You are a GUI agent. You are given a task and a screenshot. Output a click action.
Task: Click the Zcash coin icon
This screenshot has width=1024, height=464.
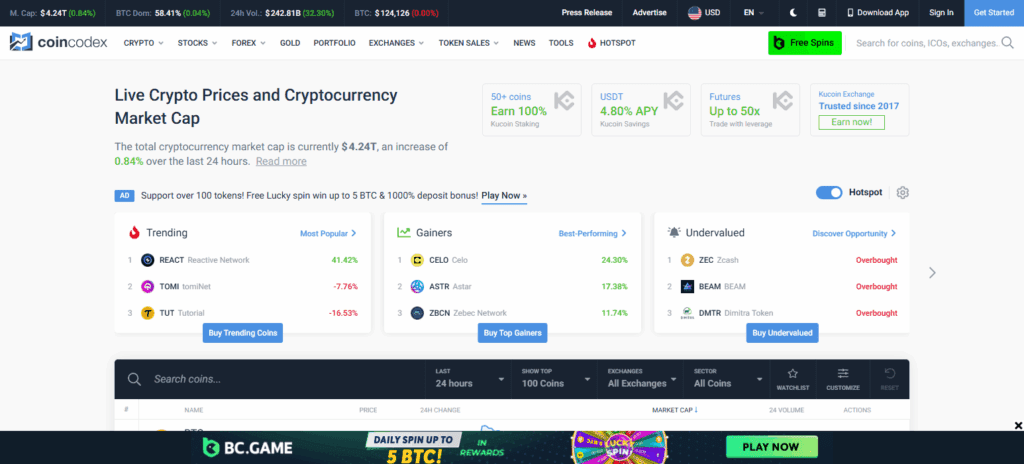click(687, 260)
